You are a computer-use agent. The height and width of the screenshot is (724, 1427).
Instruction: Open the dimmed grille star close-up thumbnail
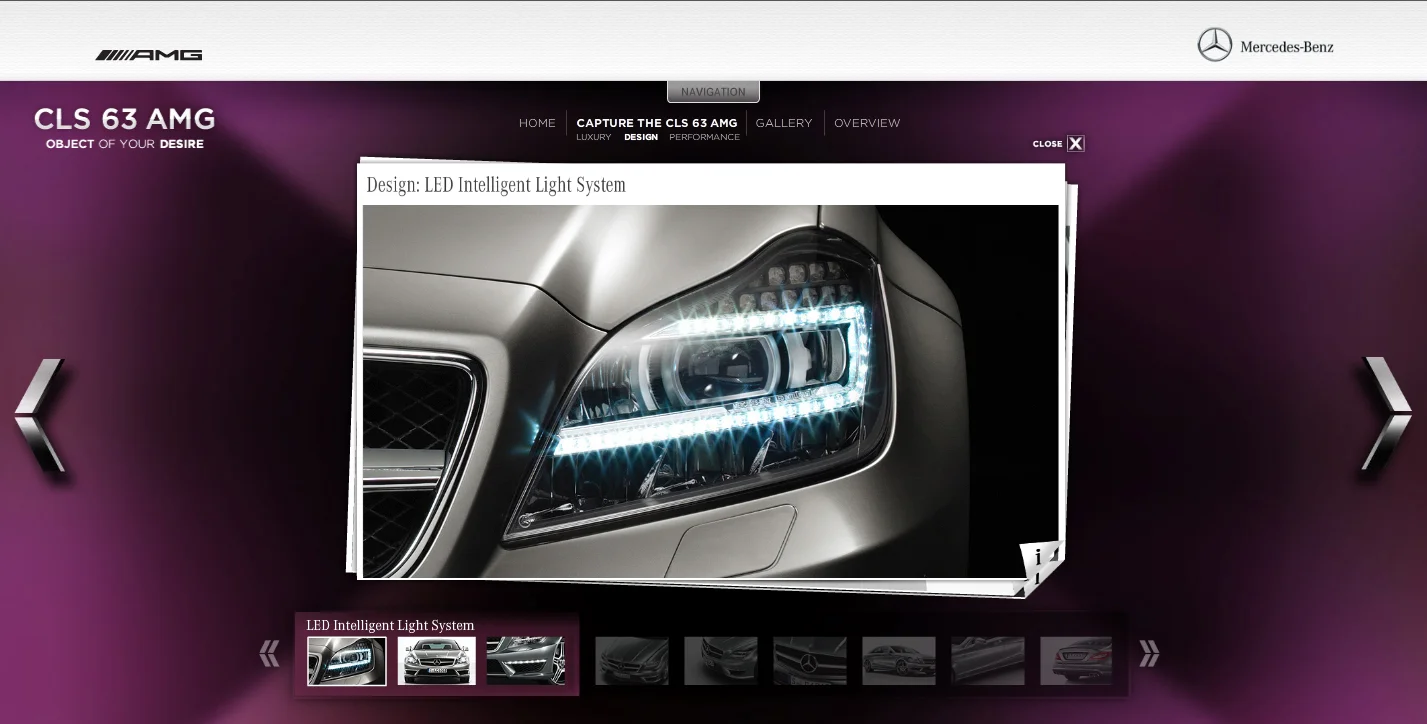point(810,661)
